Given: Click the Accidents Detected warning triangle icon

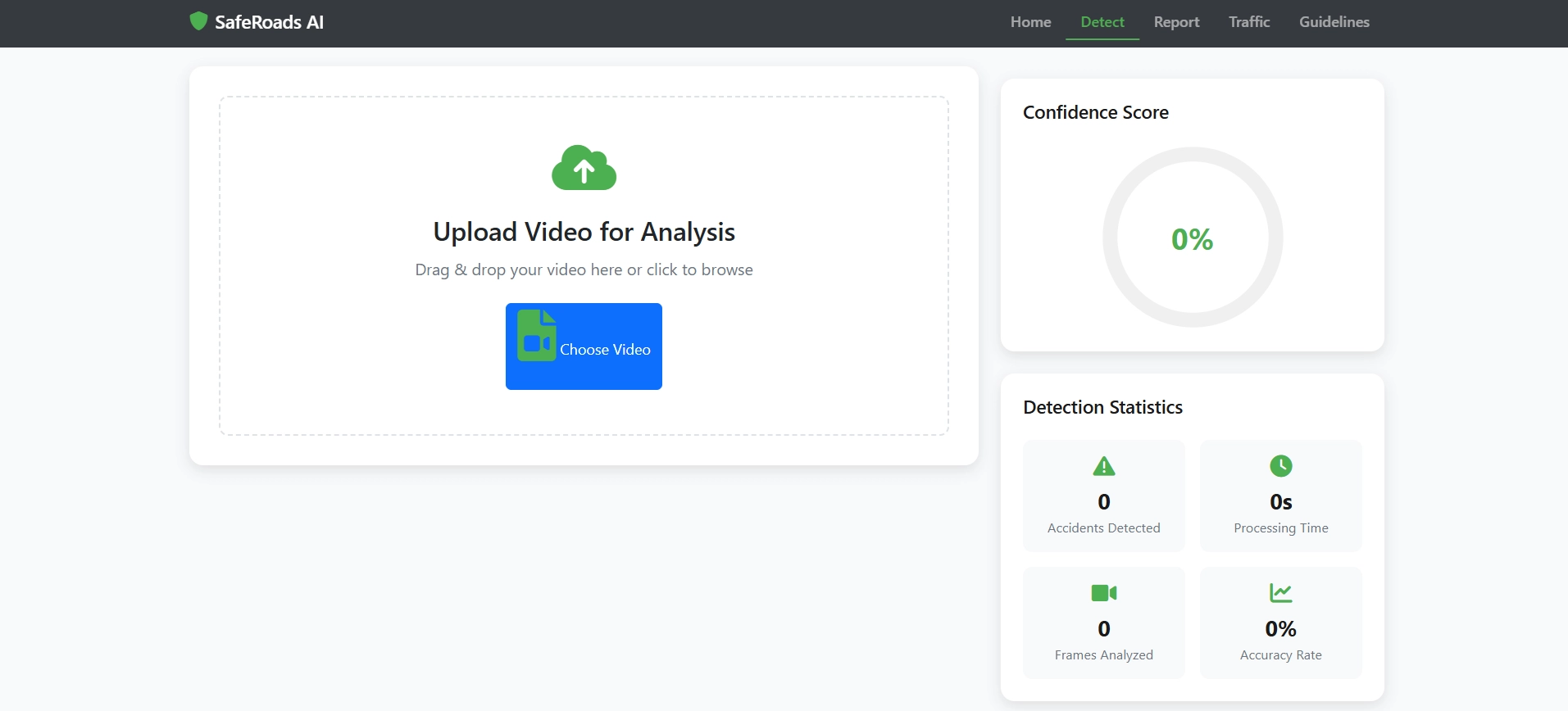Looking at the screenshot, I should point(1104,466).
